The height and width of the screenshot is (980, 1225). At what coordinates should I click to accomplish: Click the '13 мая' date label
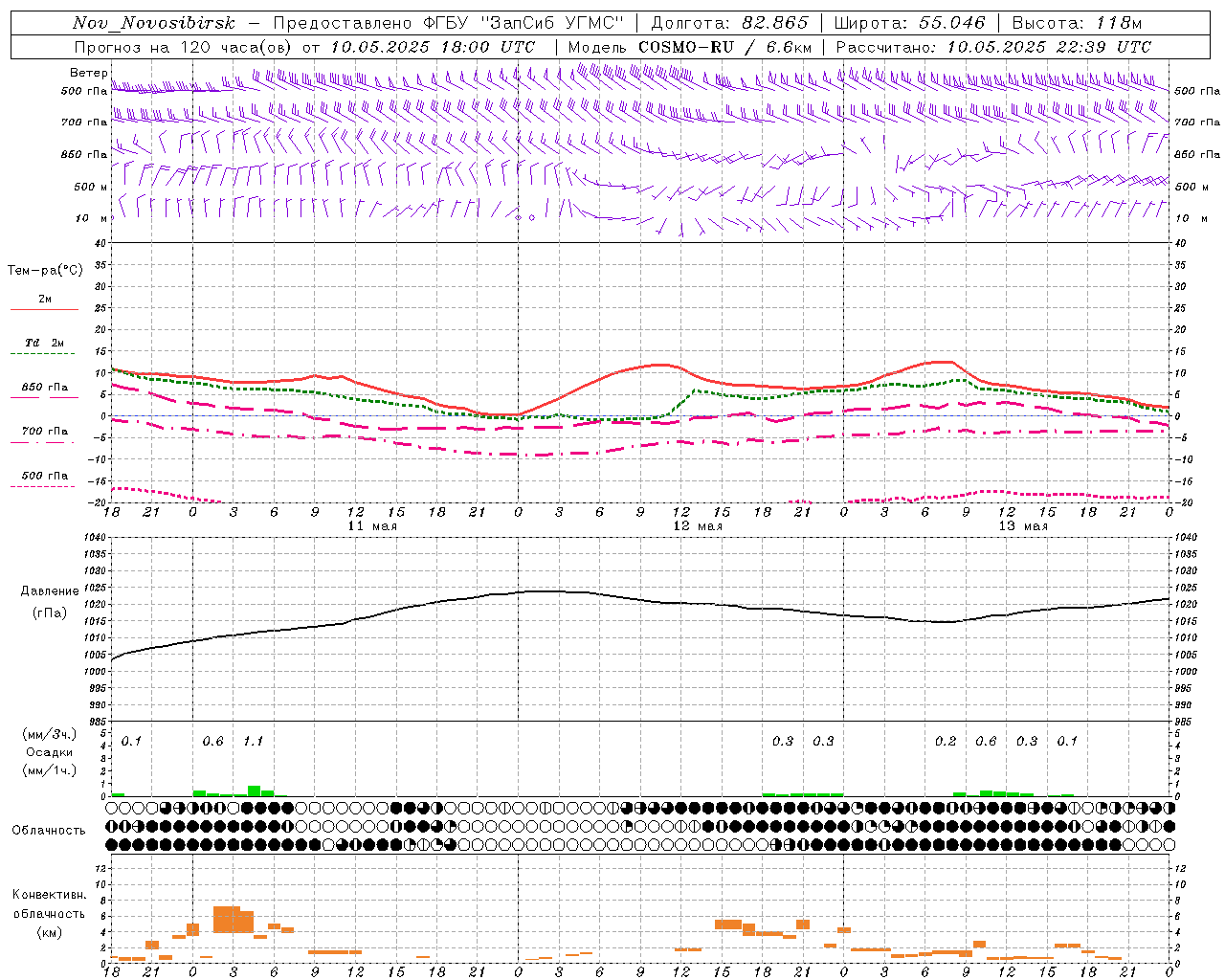point(1023,526)
